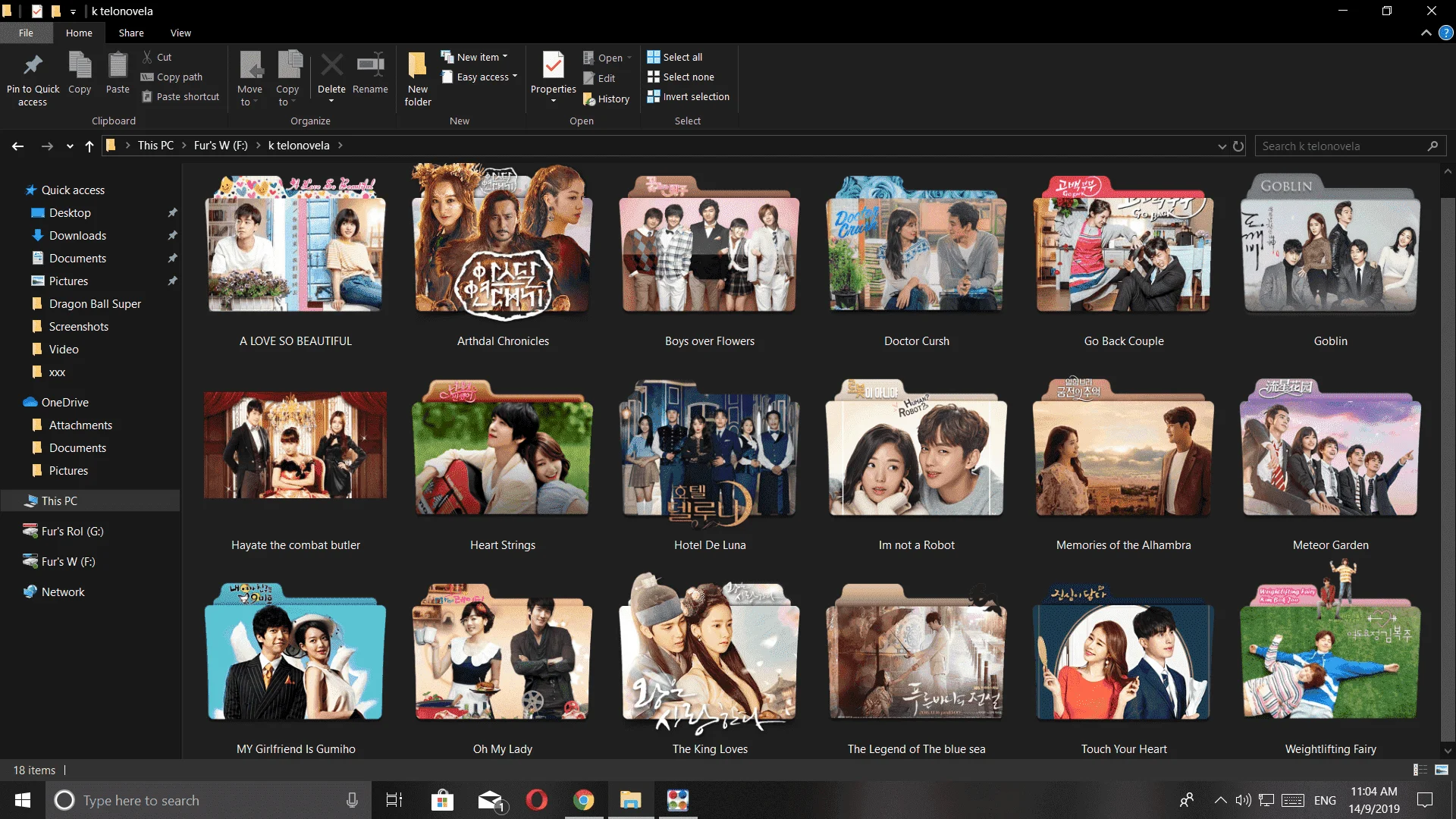Open the Properties icon
The height and width of the screenshot is (819, 1456).
click(554, 65)
